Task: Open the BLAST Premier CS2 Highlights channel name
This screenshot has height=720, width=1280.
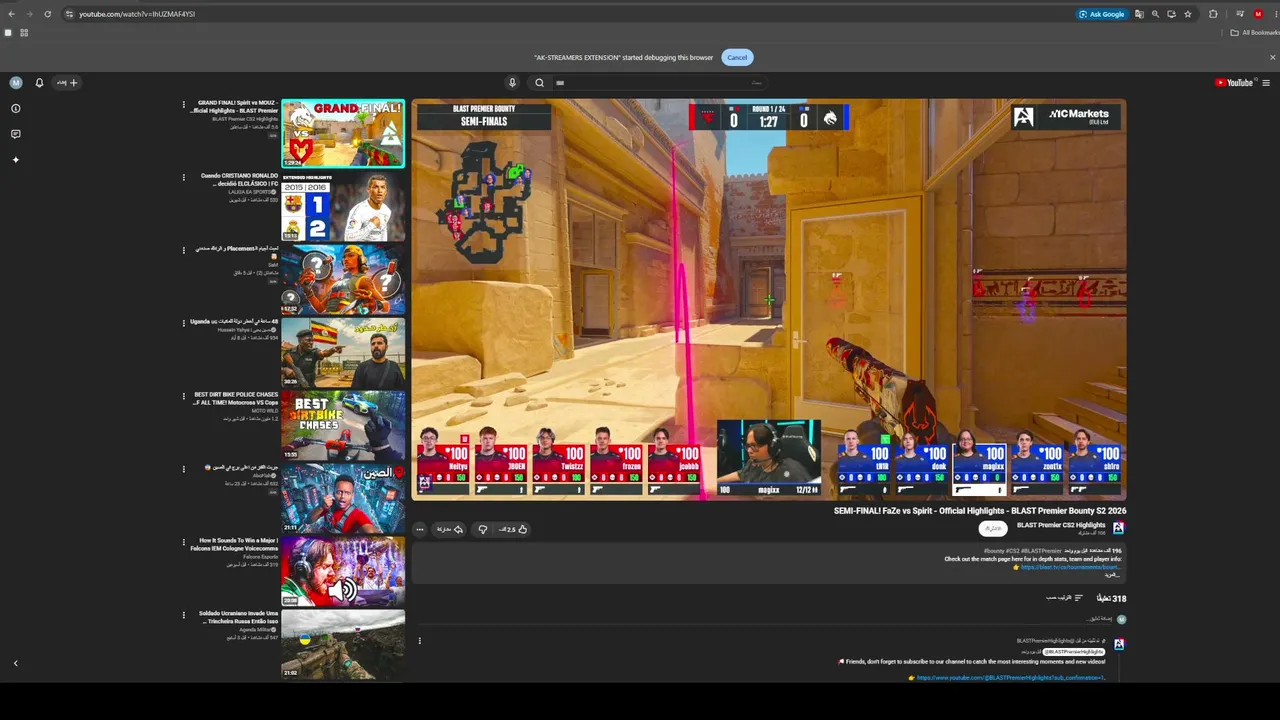Action: coord(1061,525)
